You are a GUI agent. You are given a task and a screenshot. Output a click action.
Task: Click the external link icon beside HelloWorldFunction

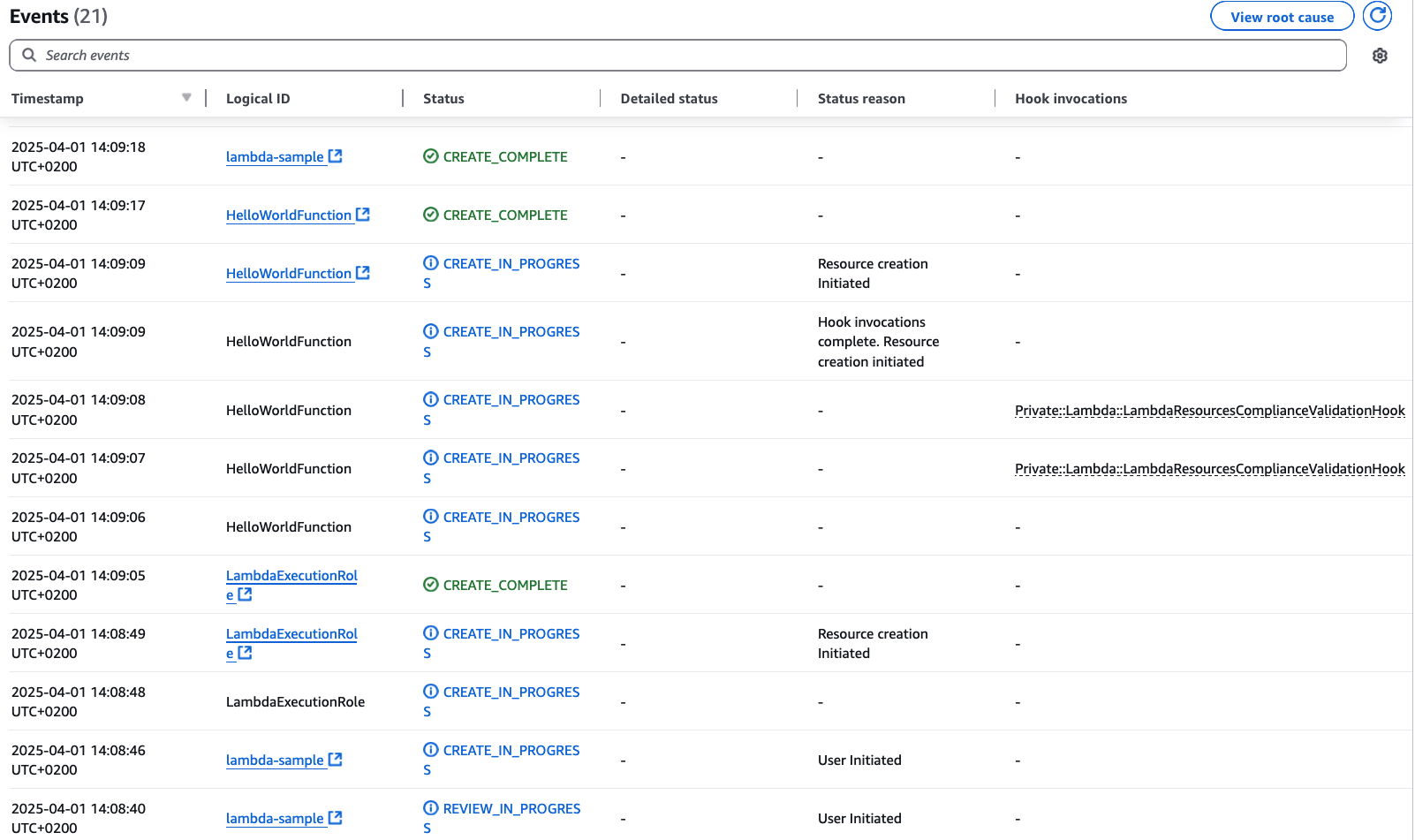click(363, 214)
